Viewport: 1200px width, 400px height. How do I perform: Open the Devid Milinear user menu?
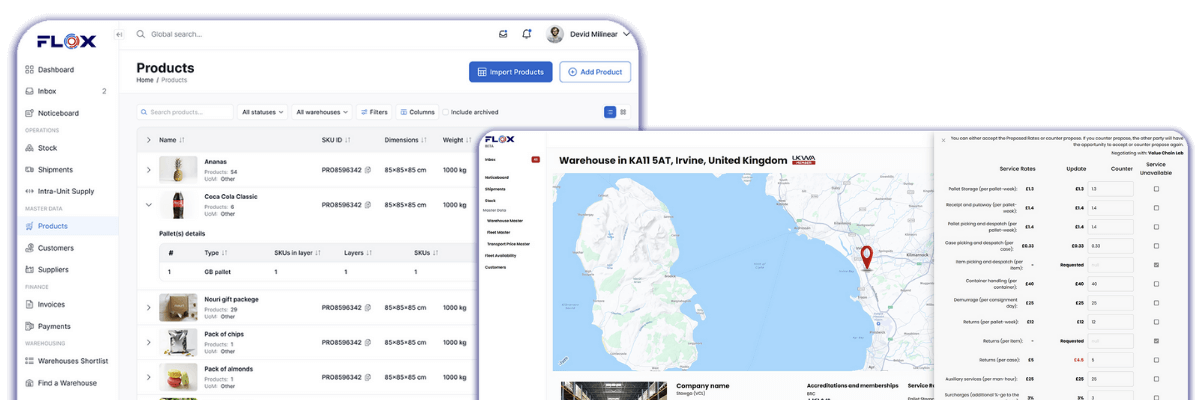point(589,34)
